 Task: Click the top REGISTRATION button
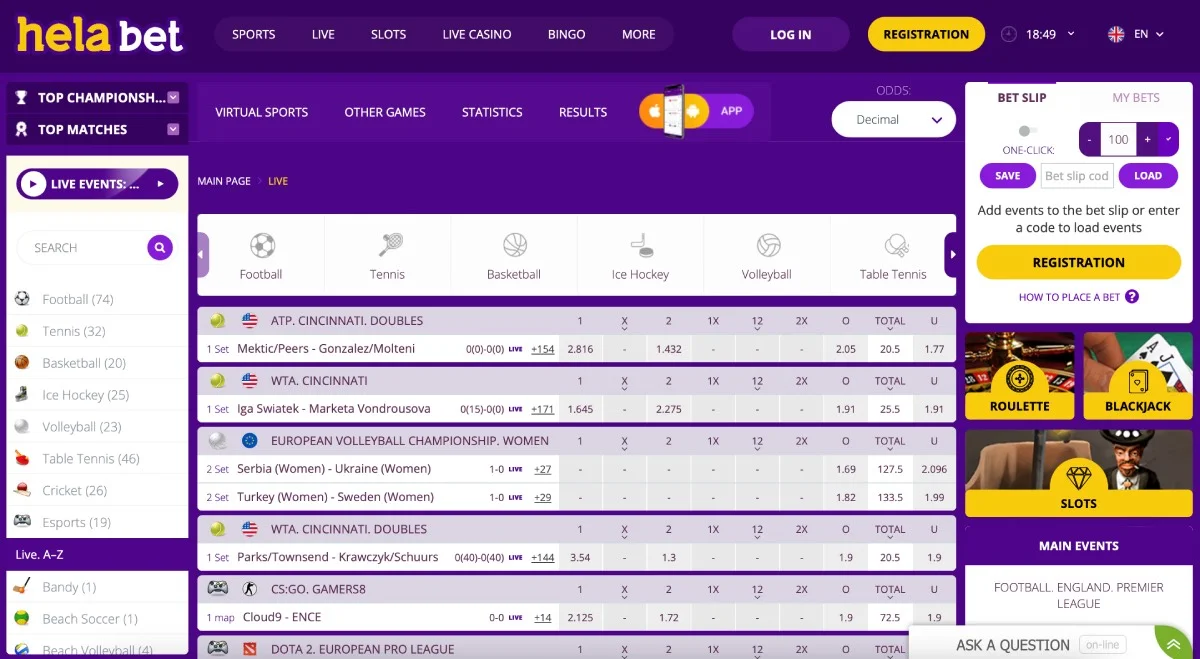926,34
